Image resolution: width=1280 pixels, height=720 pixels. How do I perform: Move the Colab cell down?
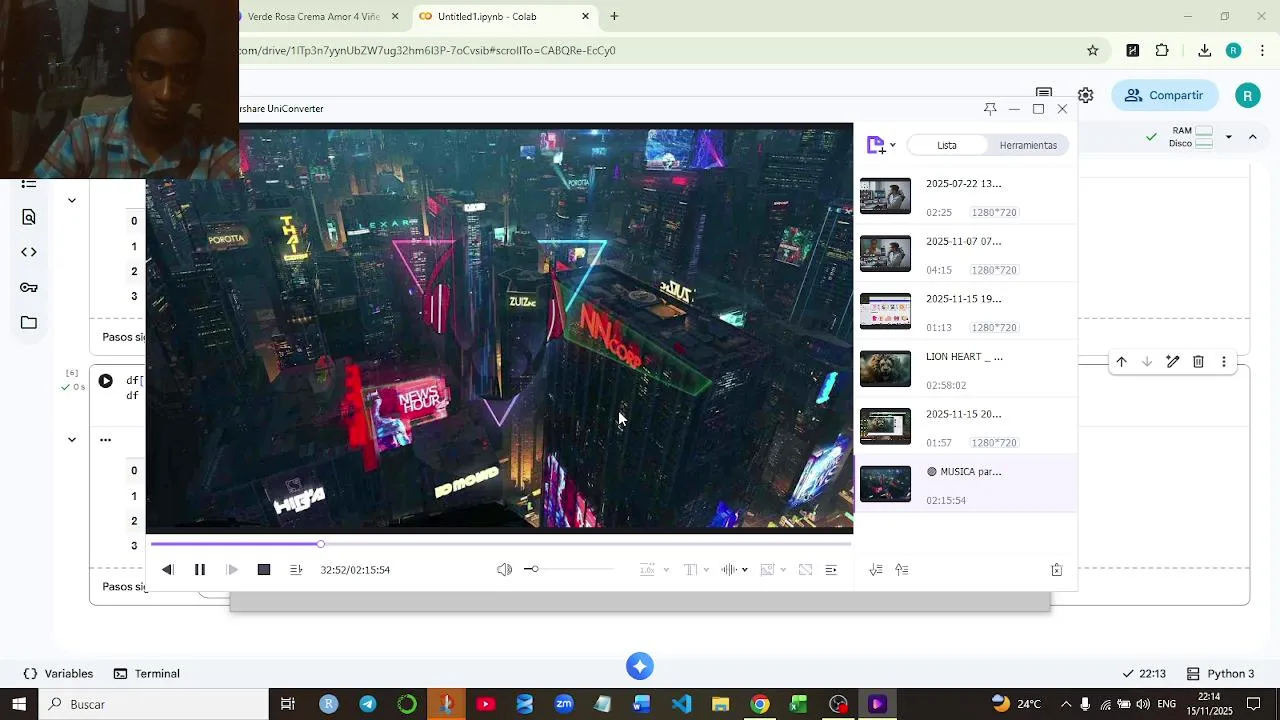pos(1147,362)
